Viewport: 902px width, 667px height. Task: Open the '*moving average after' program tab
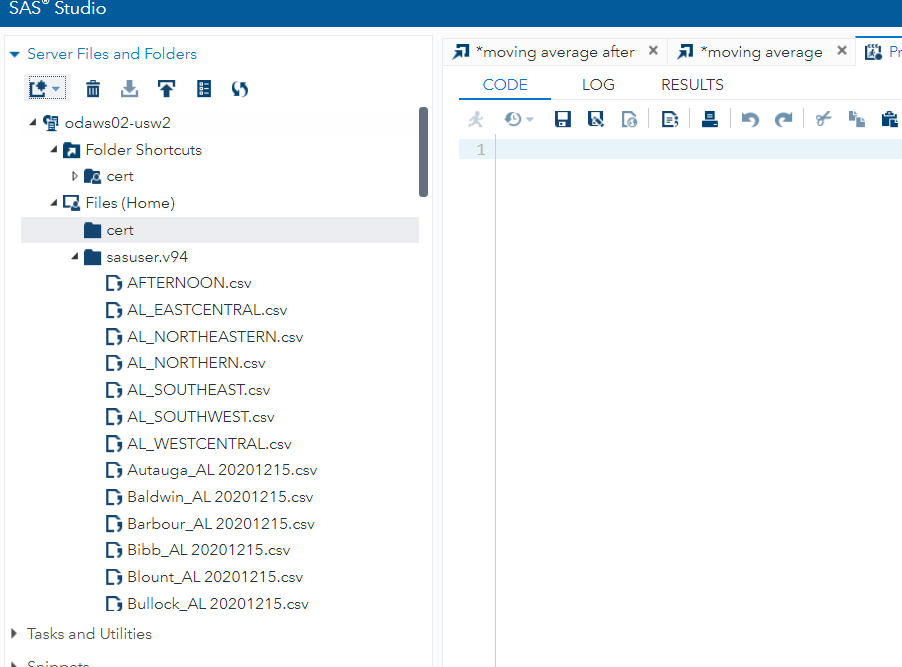click(x=555, y=52)
